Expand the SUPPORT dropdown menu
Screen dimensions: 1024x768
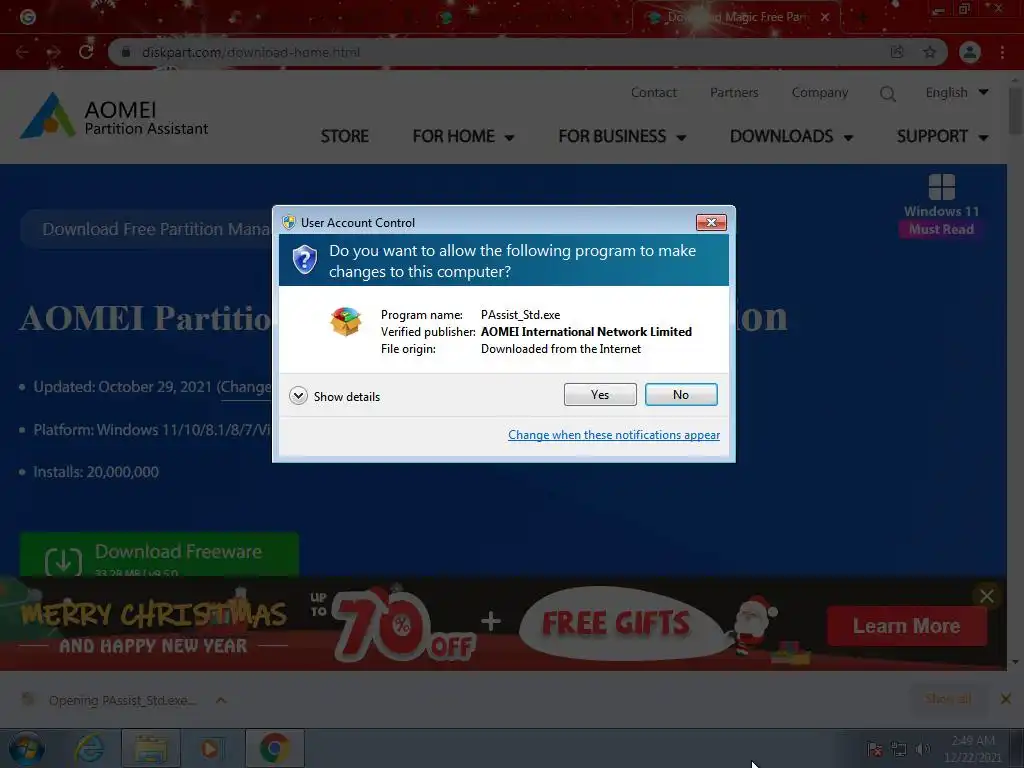click(942, 136)
